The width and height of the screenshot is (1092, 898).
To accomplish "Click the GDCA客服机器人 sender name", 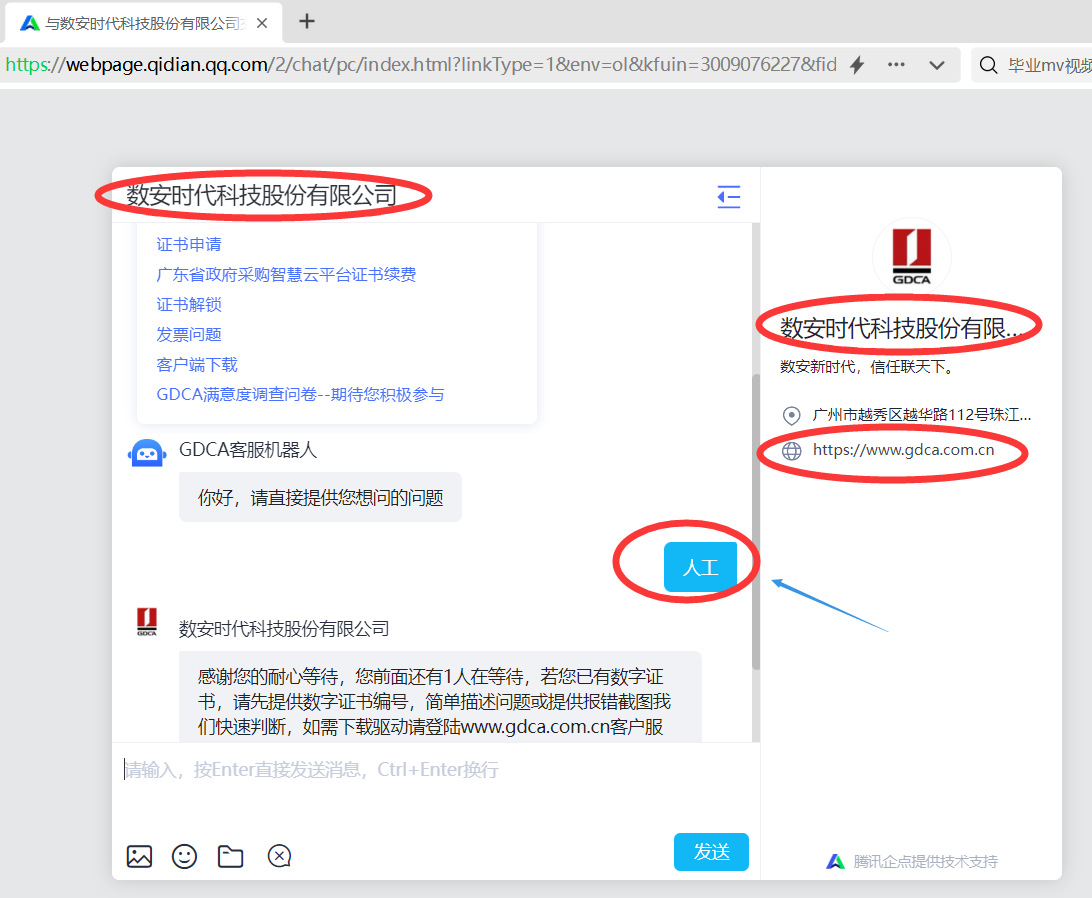I will [248, 449].
